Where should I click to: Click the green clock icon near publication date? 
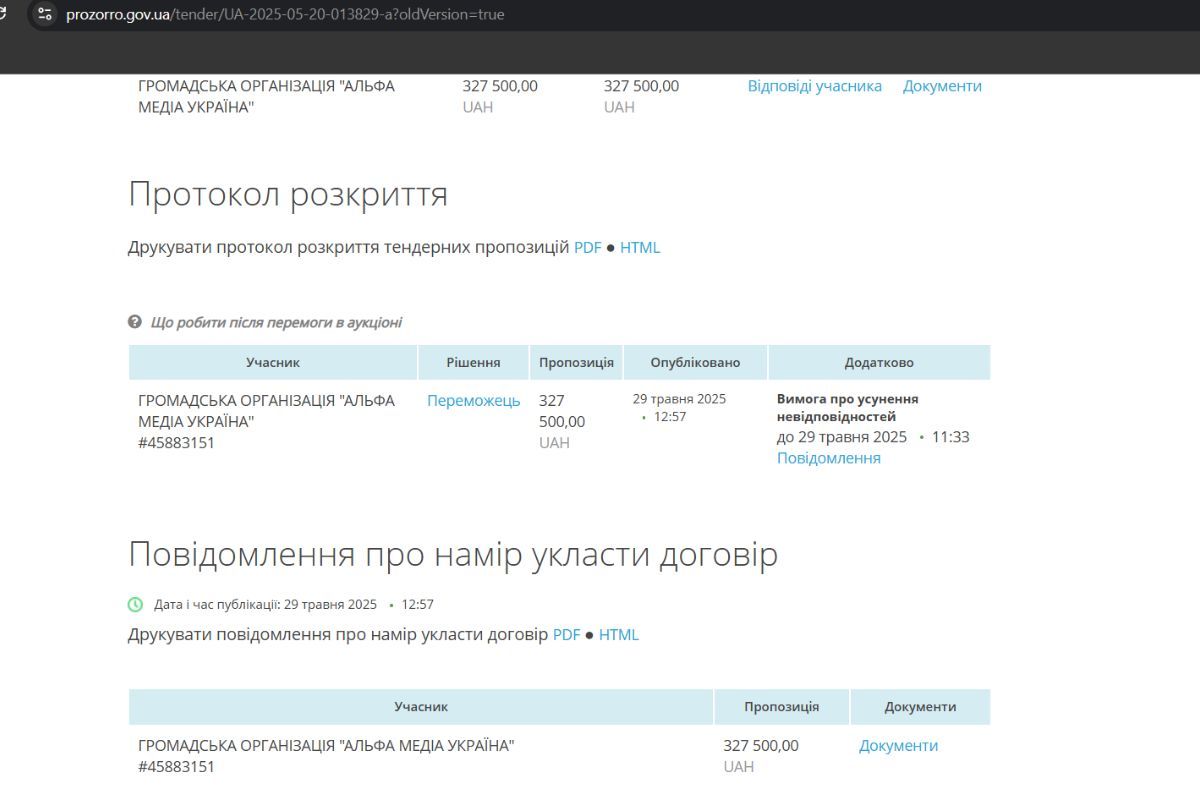(136, 604)
